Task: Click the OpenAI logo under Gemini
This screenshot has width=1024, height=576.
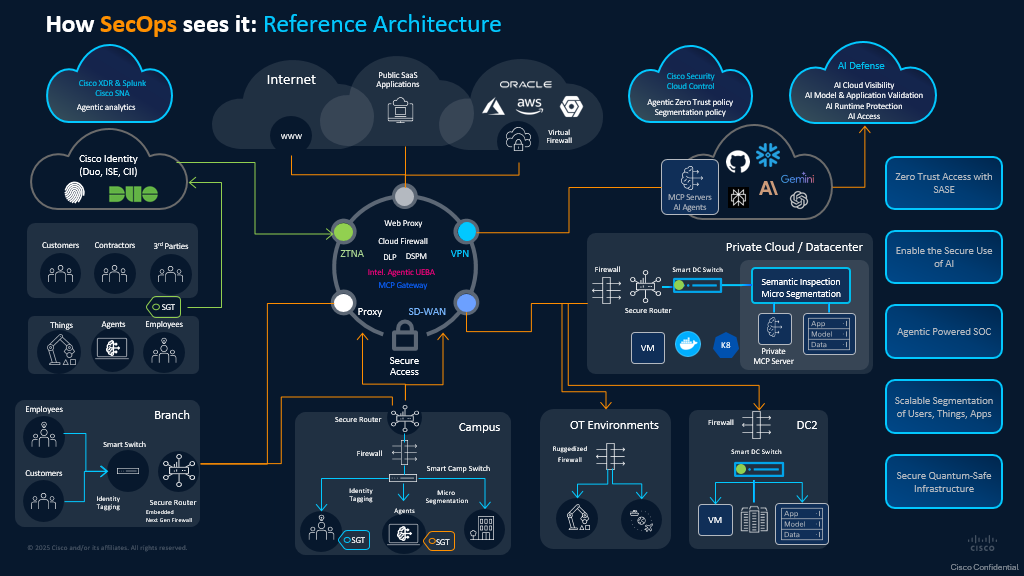Action: [799, 200]
